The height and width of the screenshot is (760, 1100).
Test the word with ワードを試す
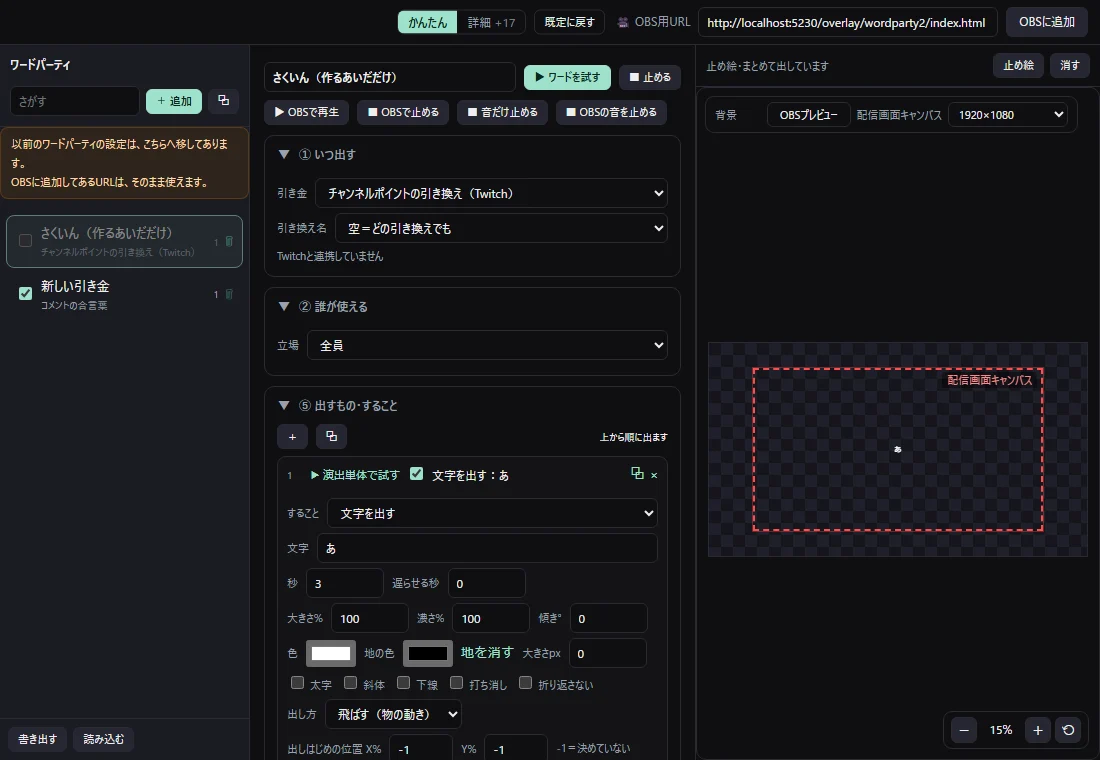[x=568, y=77]
